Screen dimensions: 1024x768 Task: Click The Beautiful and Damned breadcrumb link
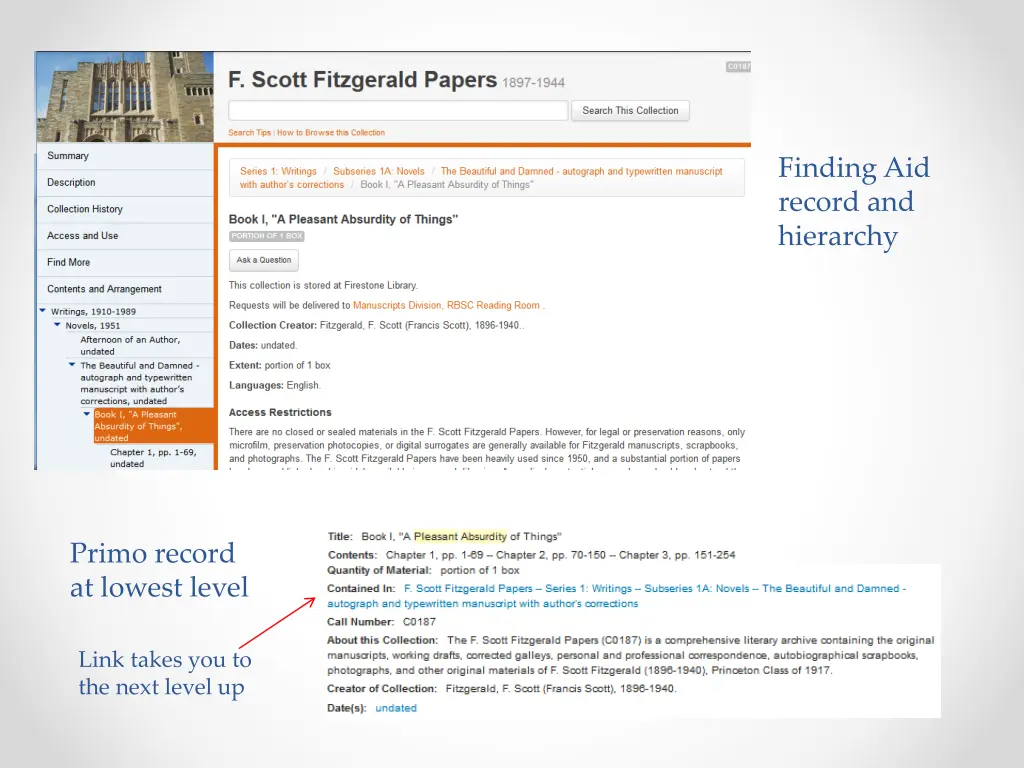(x=481, y=178)
